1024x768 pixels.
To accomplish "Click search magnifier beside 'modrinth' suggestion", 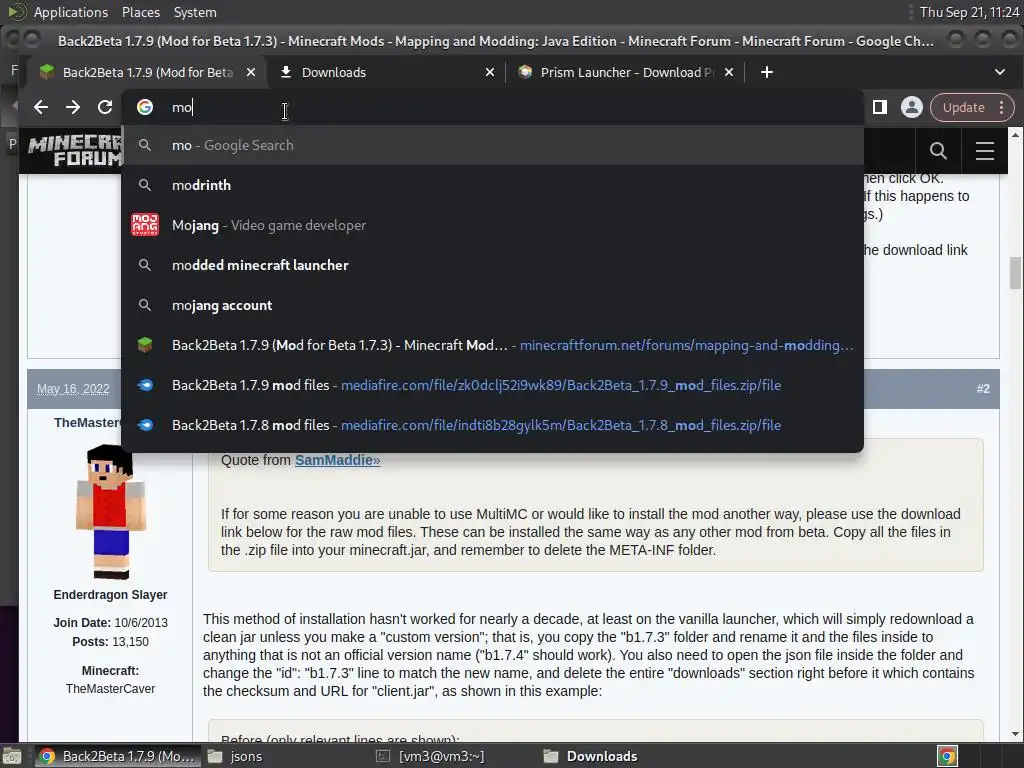I will coord(145,185).
